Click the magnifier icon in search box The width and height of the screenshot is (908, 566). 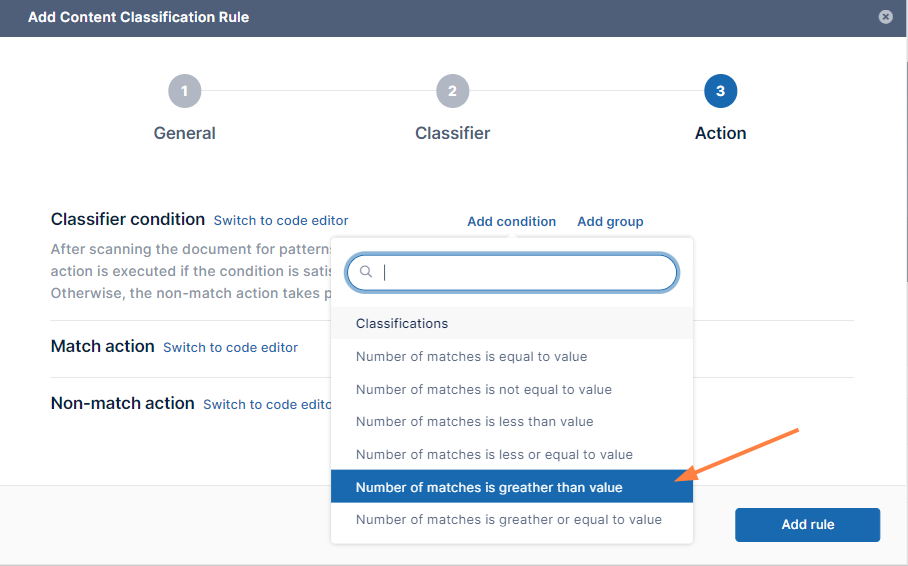pos(366,272)
